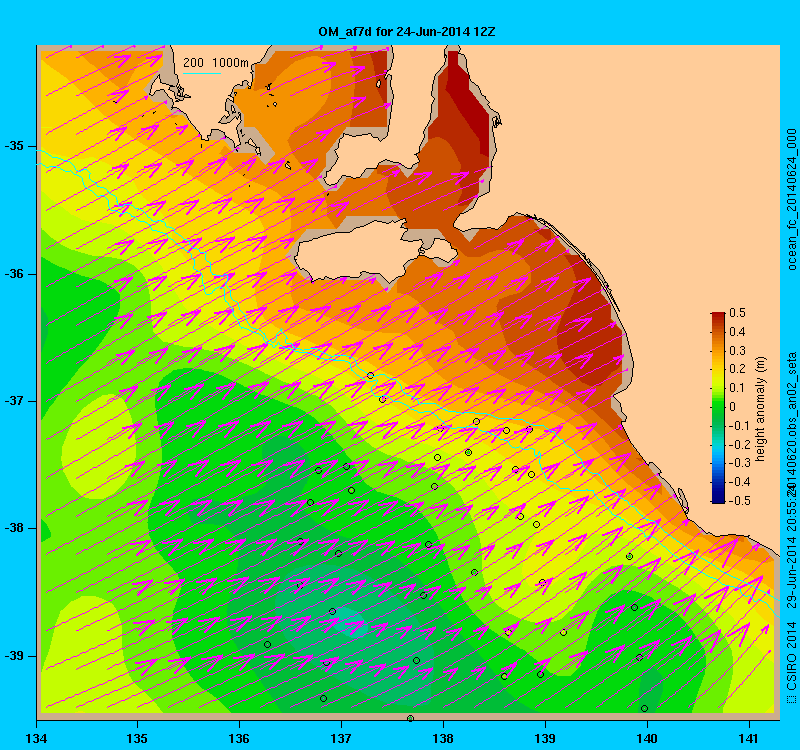Image resolution: width=800 pixels, height=750 pixels.
Task: Click the colorbar tick label '0.2'
Action: pyautogui.click(x=738, y=369)
